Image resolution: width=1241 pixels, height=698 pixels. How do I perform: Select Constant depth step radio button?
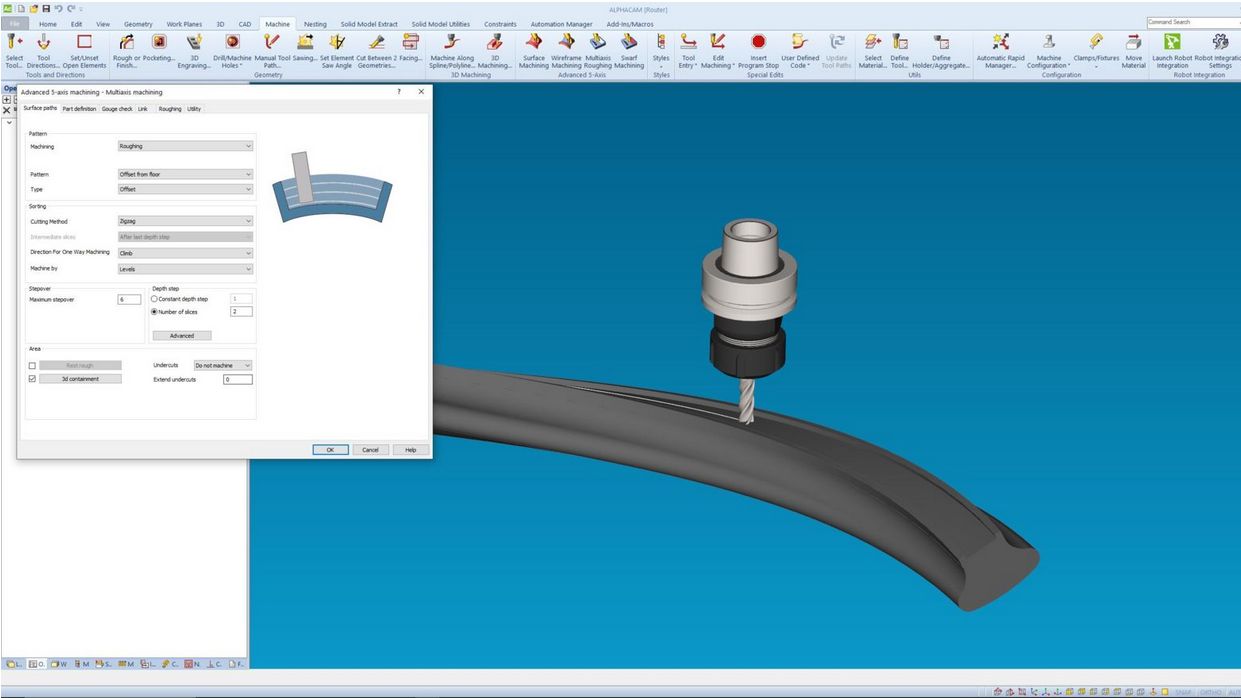154,299
